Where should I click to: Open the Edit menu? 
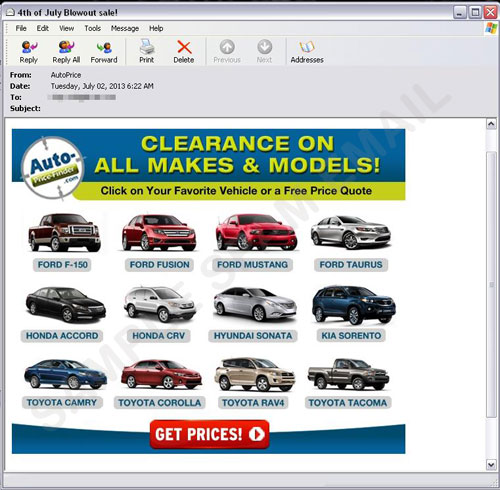(43, 28)
